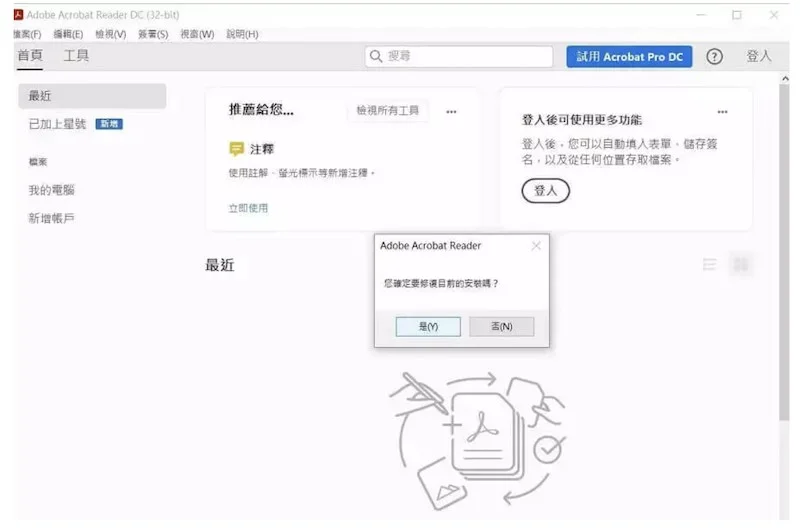Click the 注釋 tool title
Screen dimensions: 800x529
click(x=262, y=149)
